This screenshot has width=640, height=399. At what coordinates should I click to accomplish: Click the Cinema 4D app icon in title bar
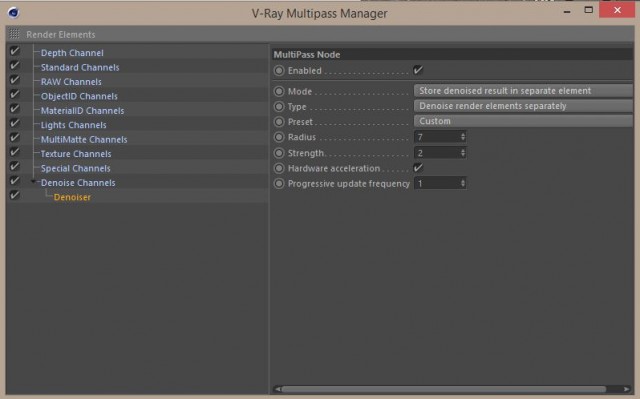tap(13, 13)
